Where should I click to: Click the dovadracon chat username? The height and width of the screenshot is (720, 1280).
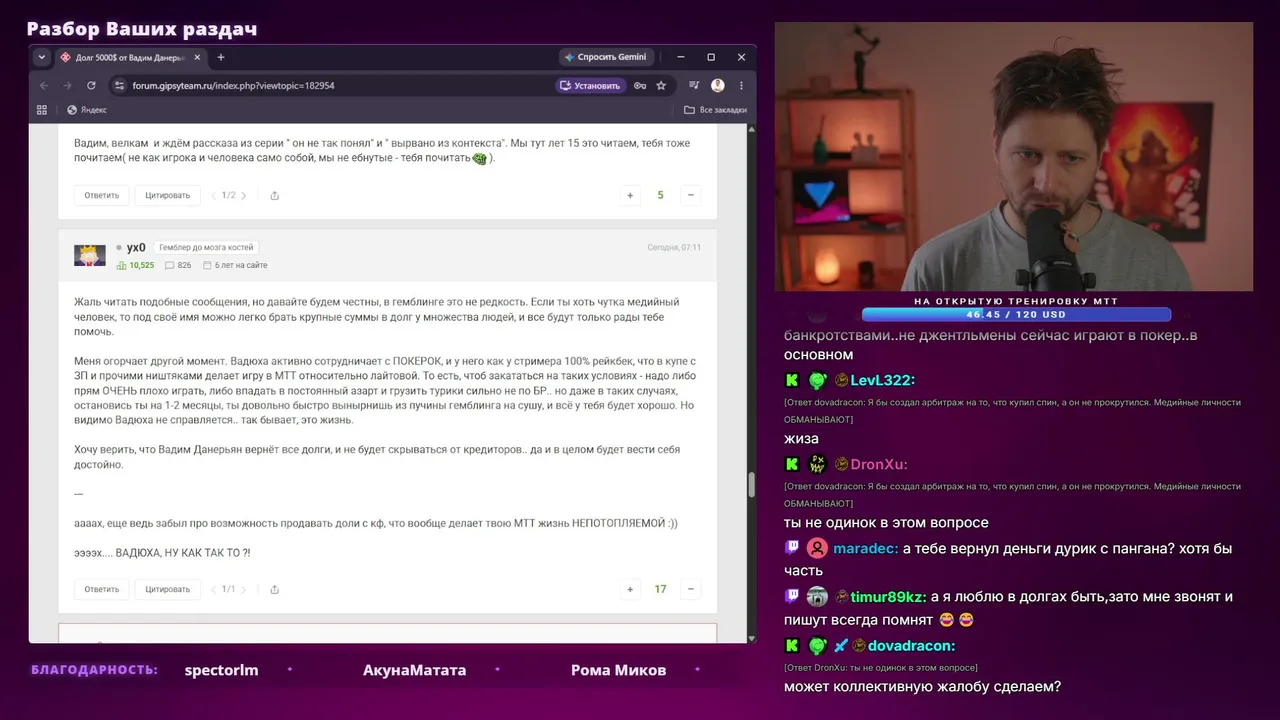pyautogui.click(x=911, y=646)
